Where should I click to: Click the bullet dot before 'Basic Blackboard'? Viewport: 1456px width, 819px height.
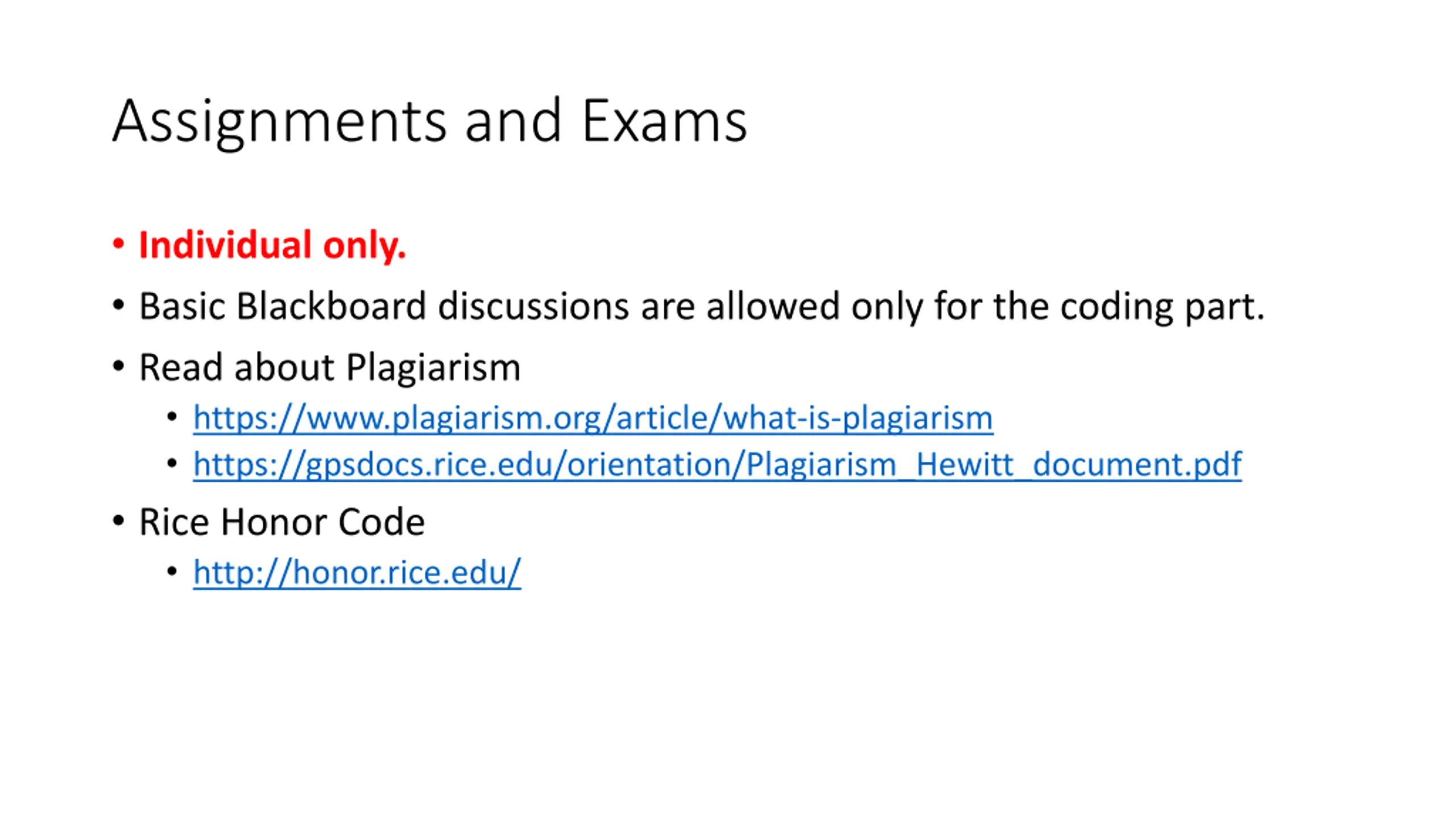118,305
